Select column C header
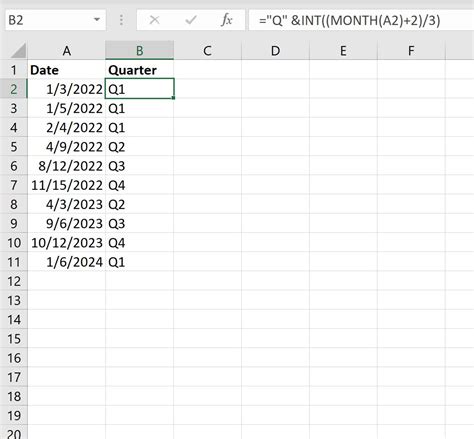 [208, 51]
